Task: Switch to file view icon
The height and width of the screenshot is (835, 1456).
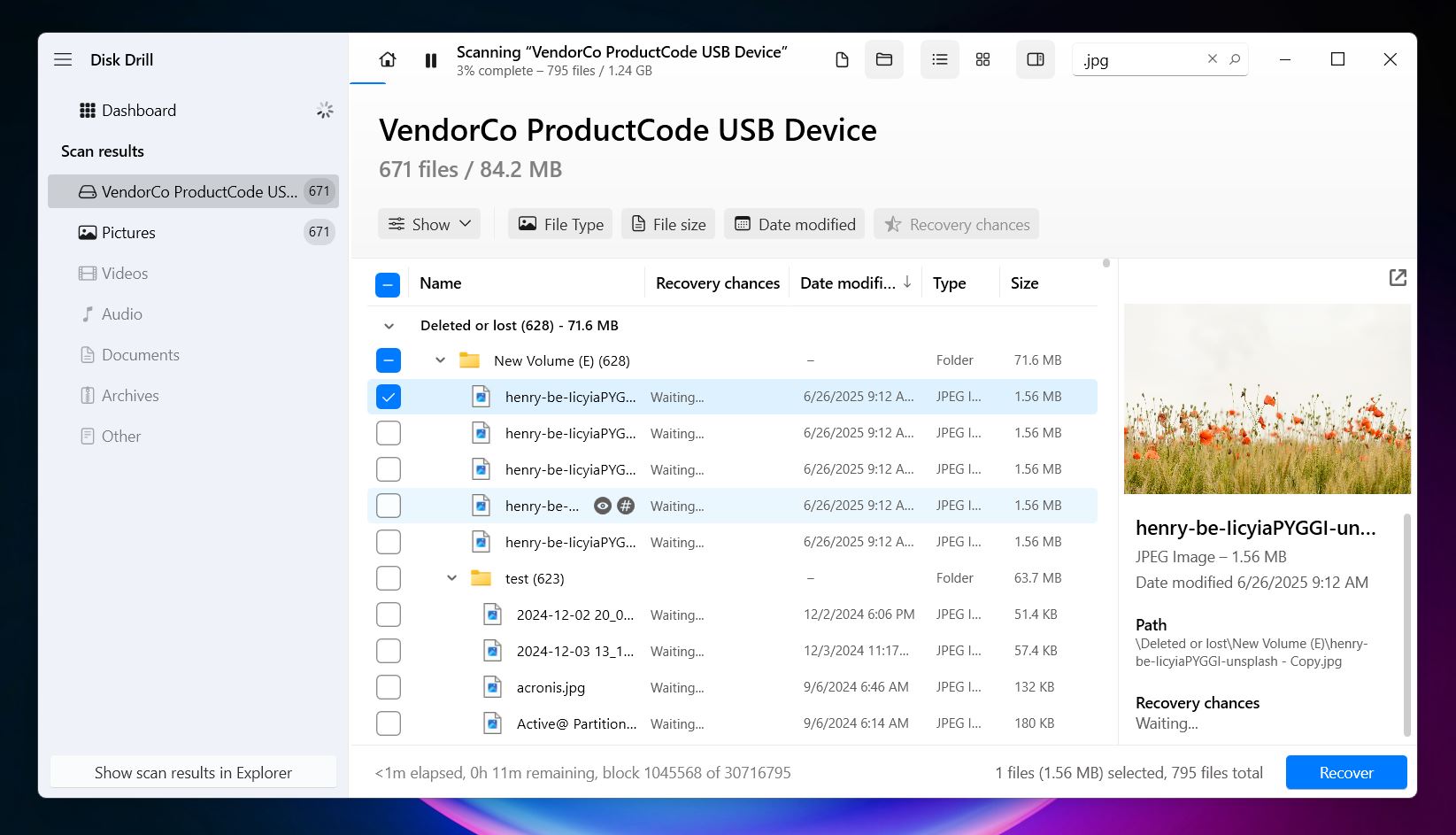Action: (x=842, y=59)
